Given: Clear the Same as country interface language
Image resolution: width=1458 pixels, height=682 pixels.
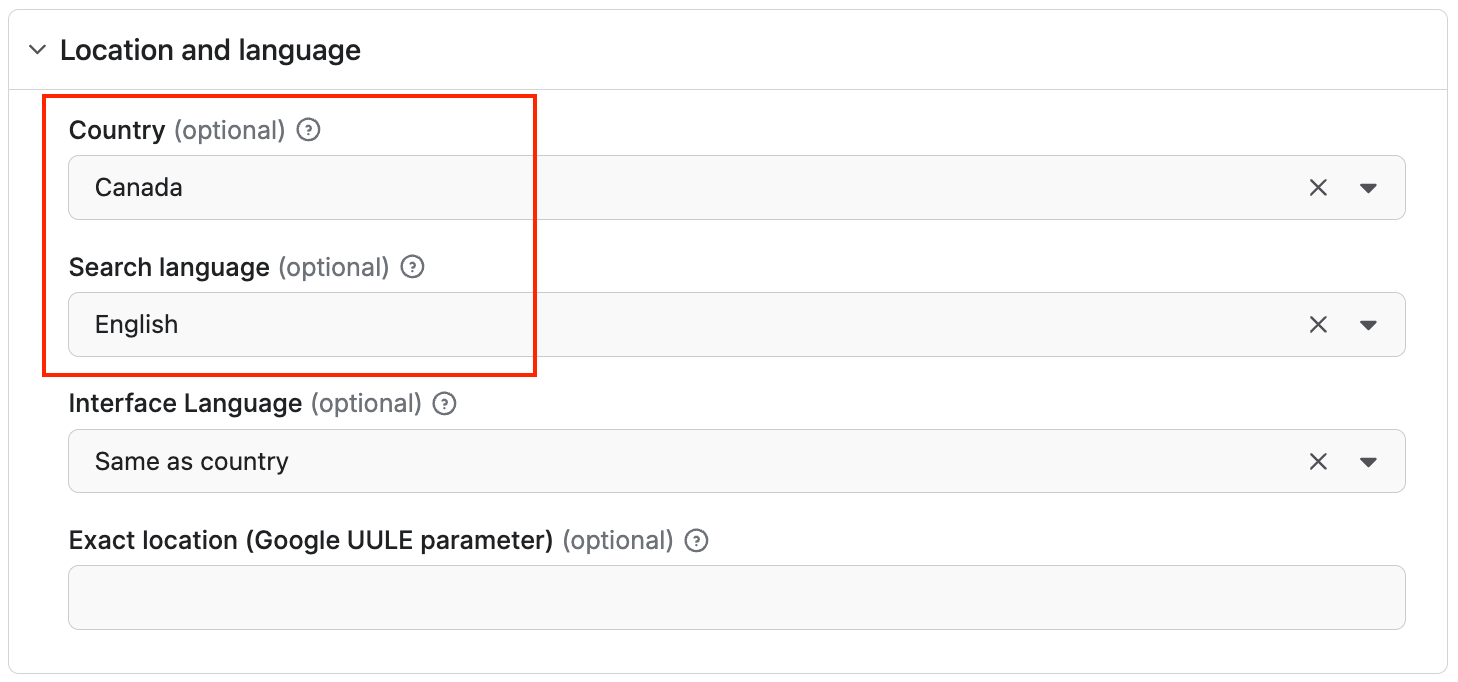Looking at the screenshot, I should (1317, 461).
